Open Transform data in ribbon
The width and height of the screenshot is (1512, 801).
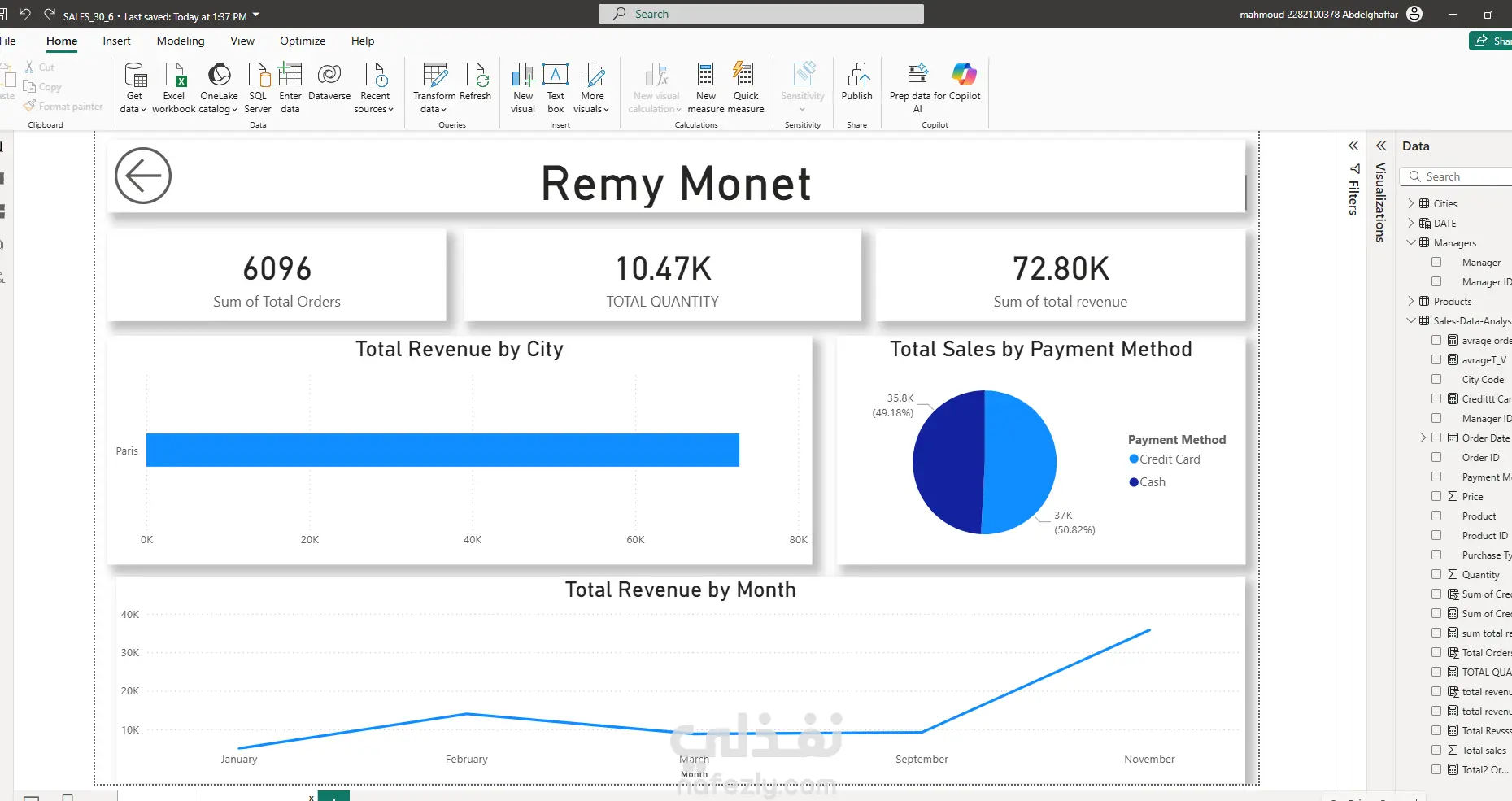(x=435, y=75)
